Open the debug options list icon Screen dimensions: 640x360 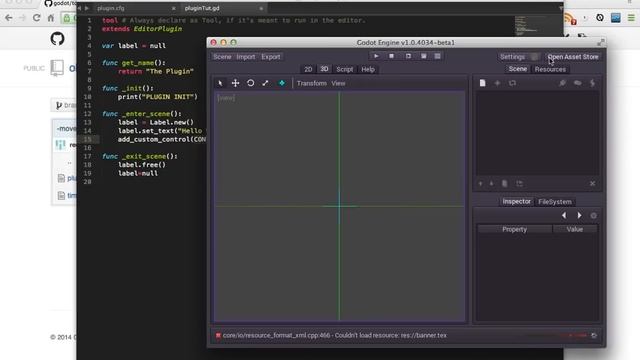(x=438, y=56)
